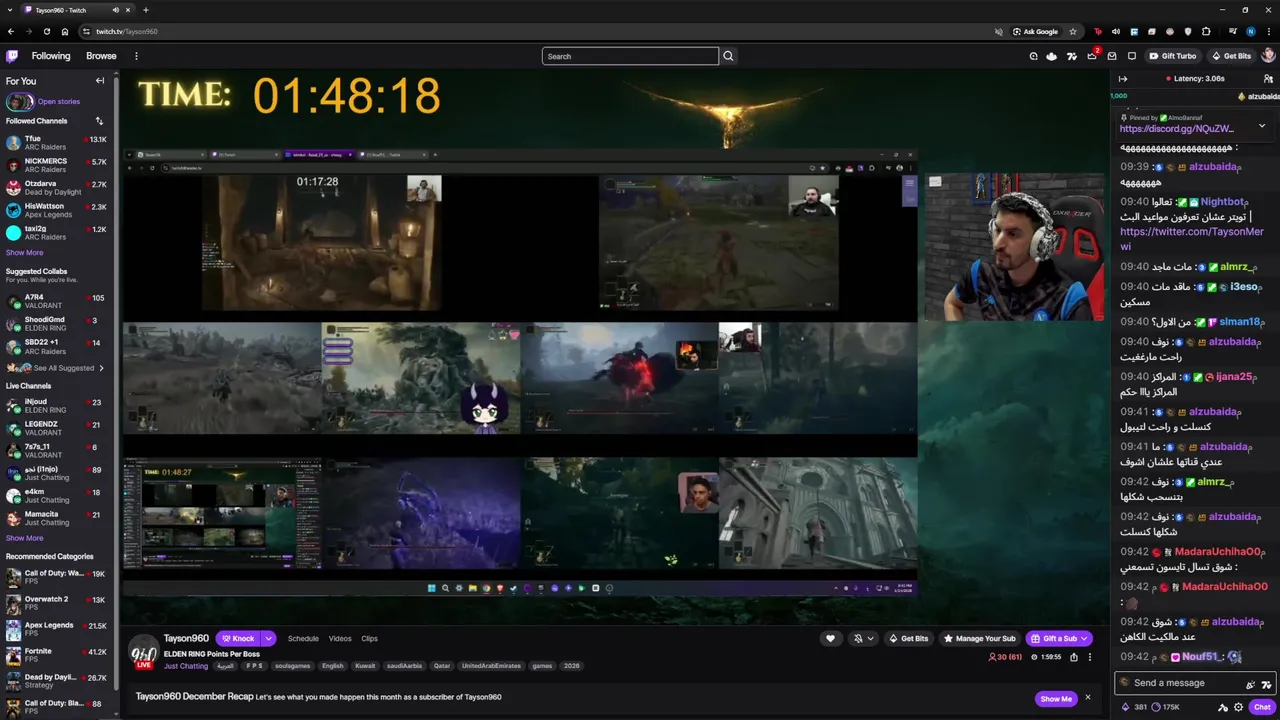The image size is (1280, 720).
Task: Open the TFue channel in sidebar
Action: [x=57, y=143]
